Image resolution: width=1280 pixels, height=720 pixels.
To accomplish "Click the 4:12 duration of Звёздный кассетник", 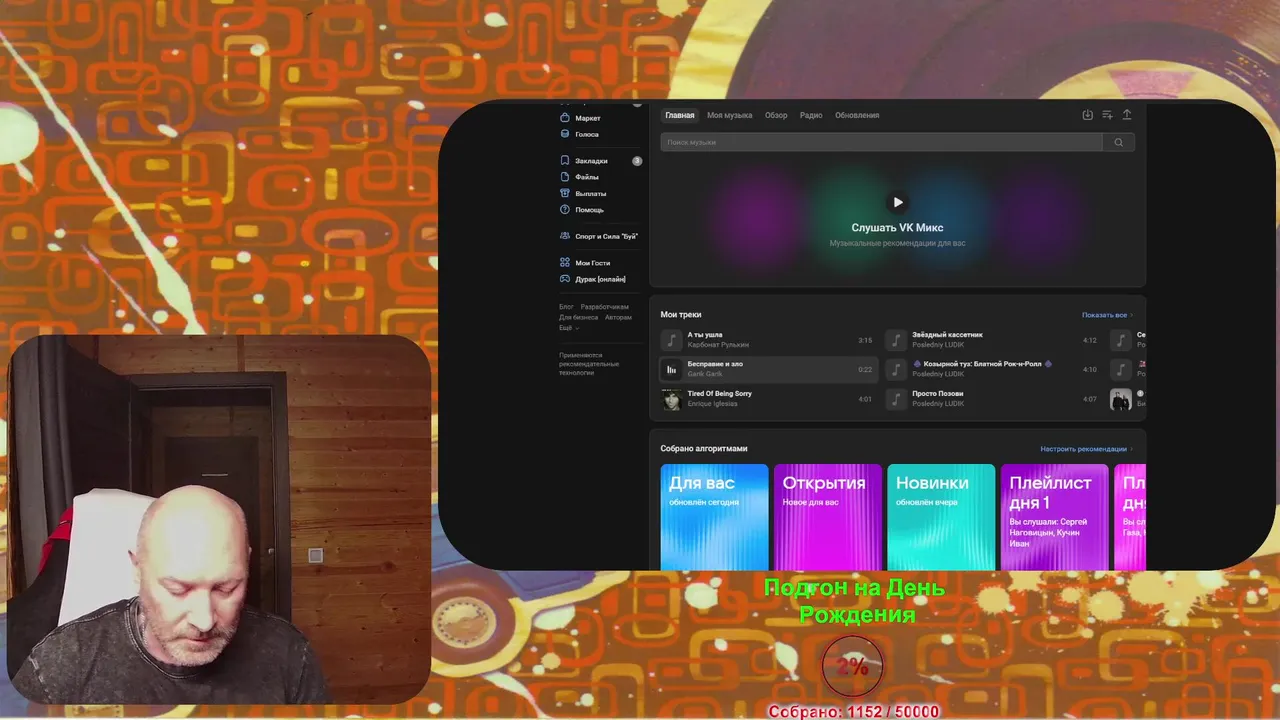I will click(x=1090, y=340).
